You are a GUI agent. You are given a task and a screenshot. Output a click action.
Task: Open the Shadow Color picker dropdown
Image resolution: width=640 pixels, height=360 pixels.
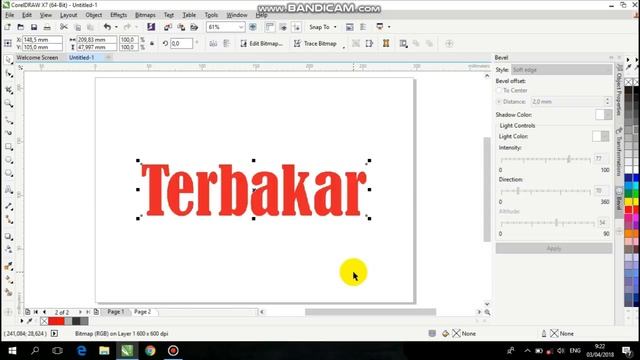coord(608,115)
